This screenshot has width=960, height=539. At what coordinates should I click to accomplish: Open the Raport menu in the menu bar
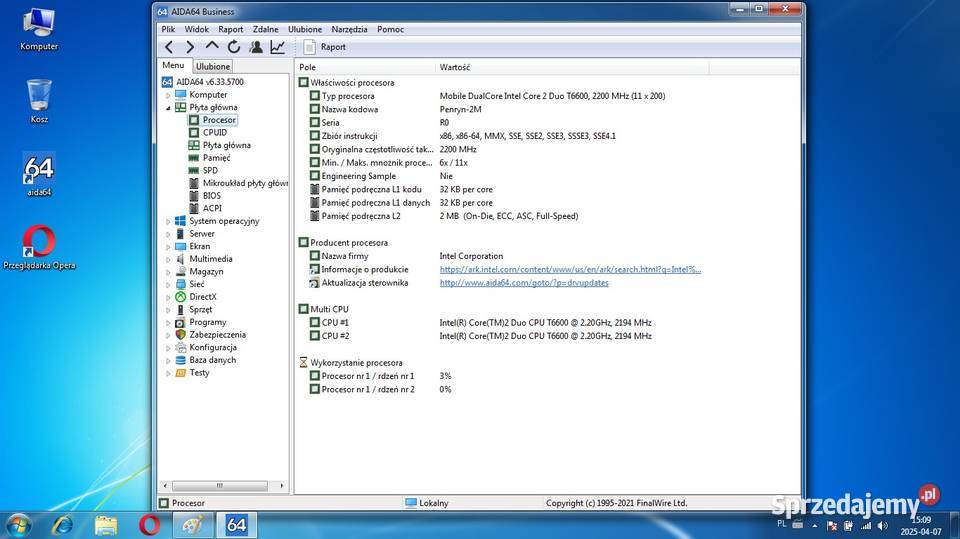pyautogui.click(x=231, y=29)
